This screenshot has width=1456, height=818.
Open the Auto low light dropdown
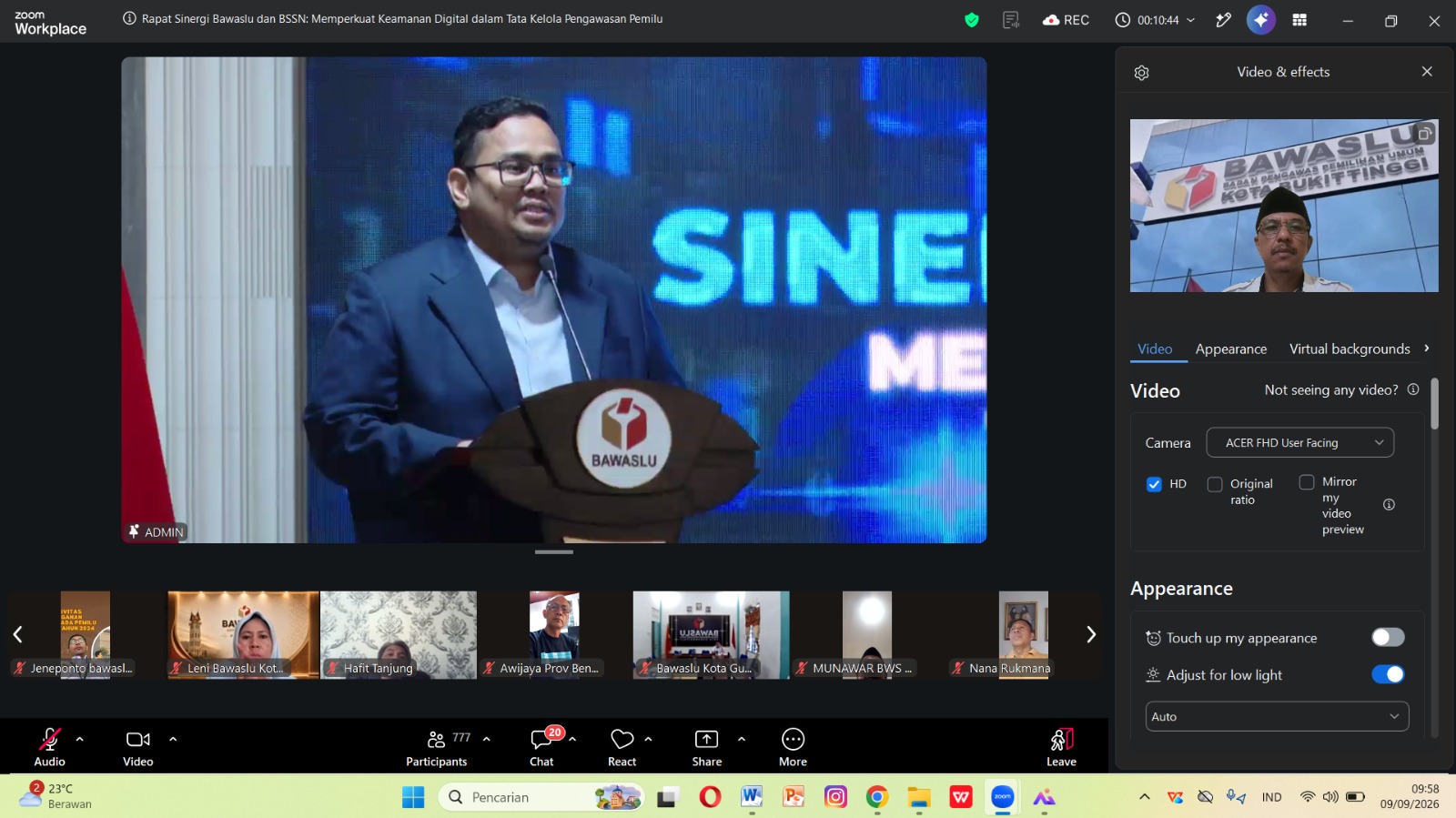[1277, 717]
